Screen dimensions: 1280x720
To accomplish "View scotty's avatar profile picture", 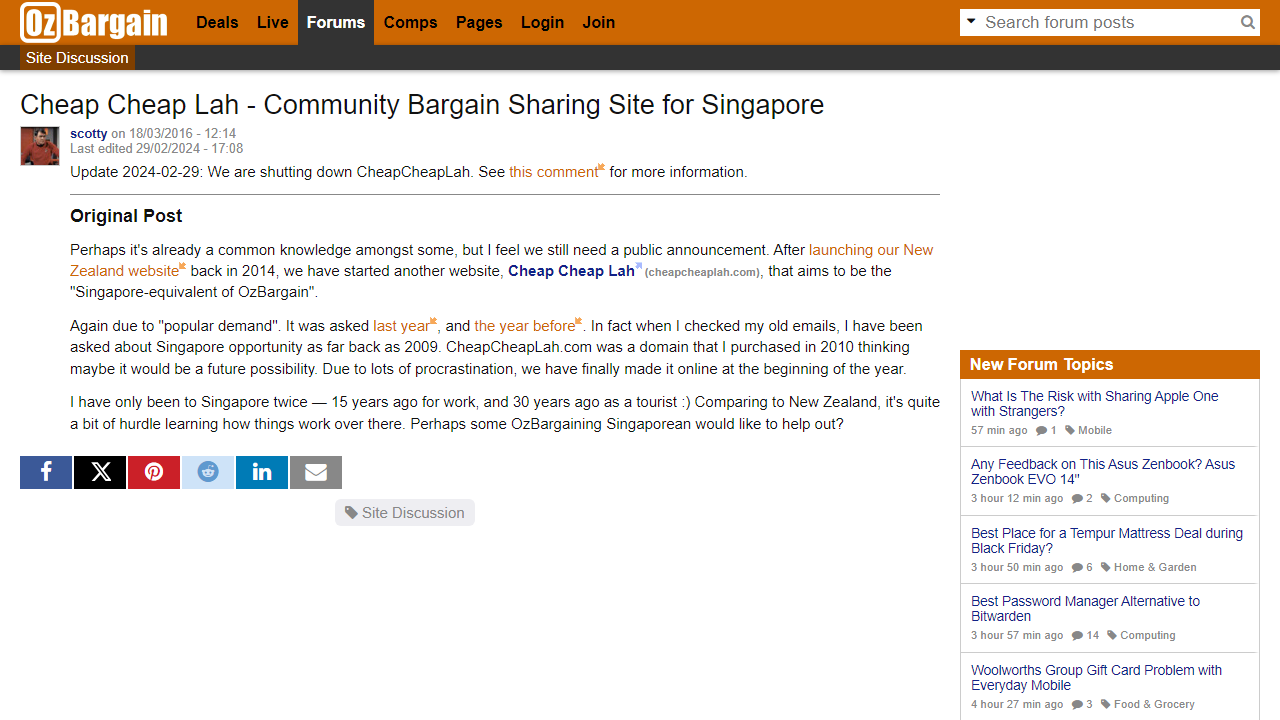I will click(40, 146).
